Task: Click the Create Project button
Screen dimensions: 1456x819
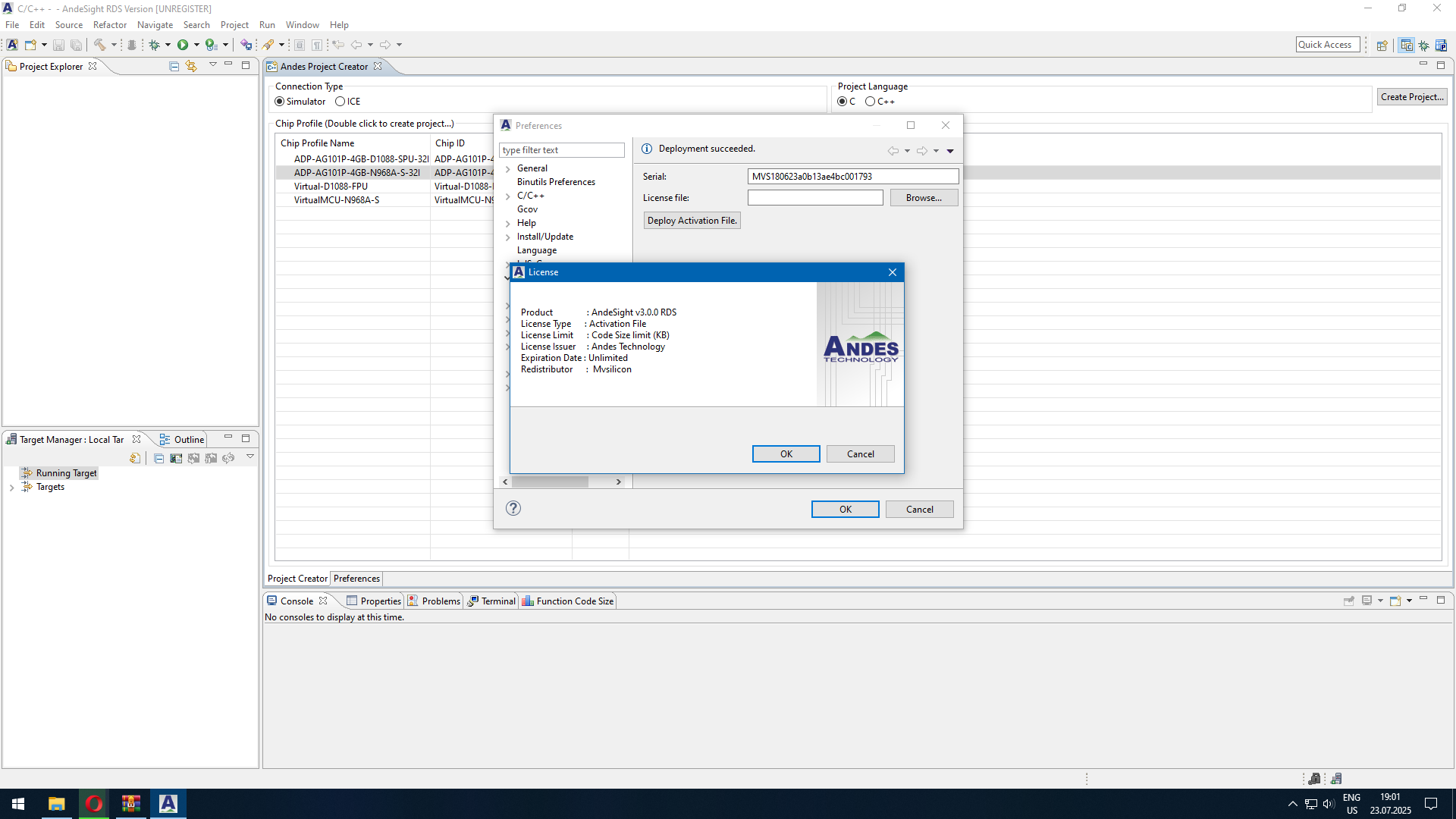Action: pyautogui.click(x=1412, y=97)
